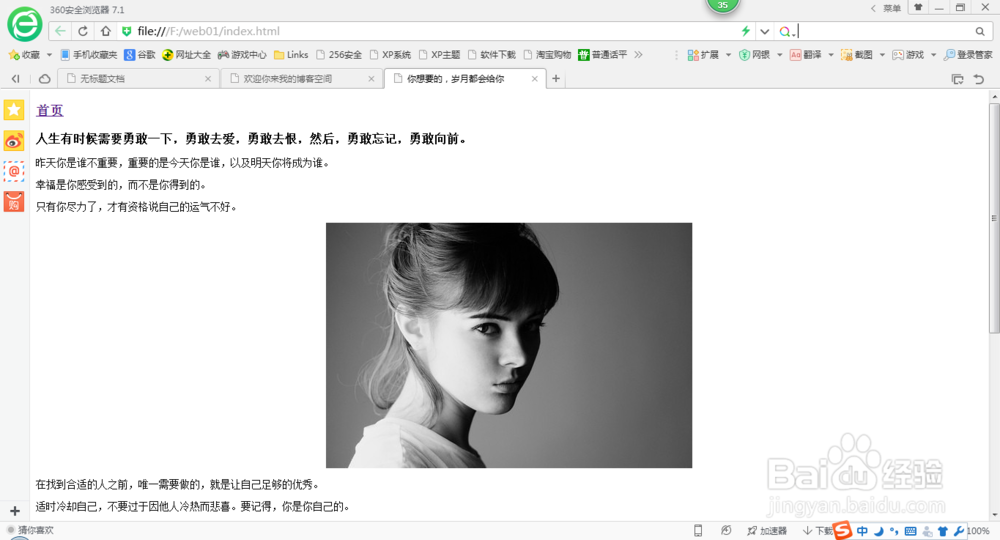Open the tab list icon at right
This screenshot has width=1000, height=540.
coord(957,79)
